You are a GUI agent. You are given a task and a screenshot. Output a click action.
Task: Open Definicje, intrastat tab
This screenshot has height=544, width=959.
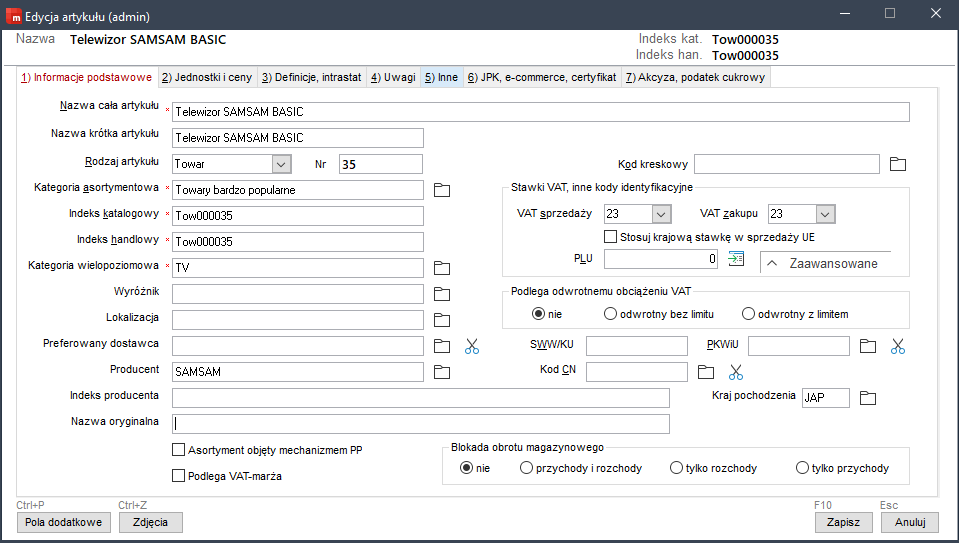(x=311, y=77)
